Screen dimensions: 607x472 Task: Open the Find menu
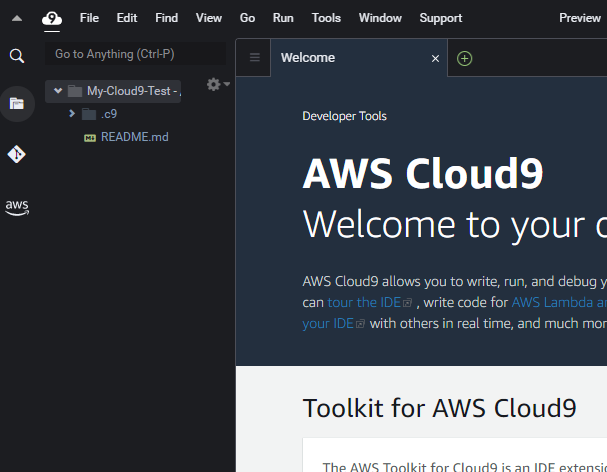coord(166,18)
